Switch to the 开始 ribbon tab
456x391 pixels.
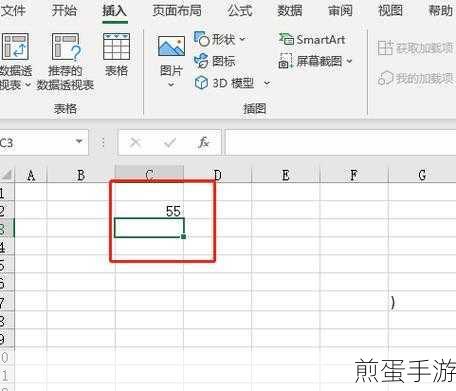64,10
